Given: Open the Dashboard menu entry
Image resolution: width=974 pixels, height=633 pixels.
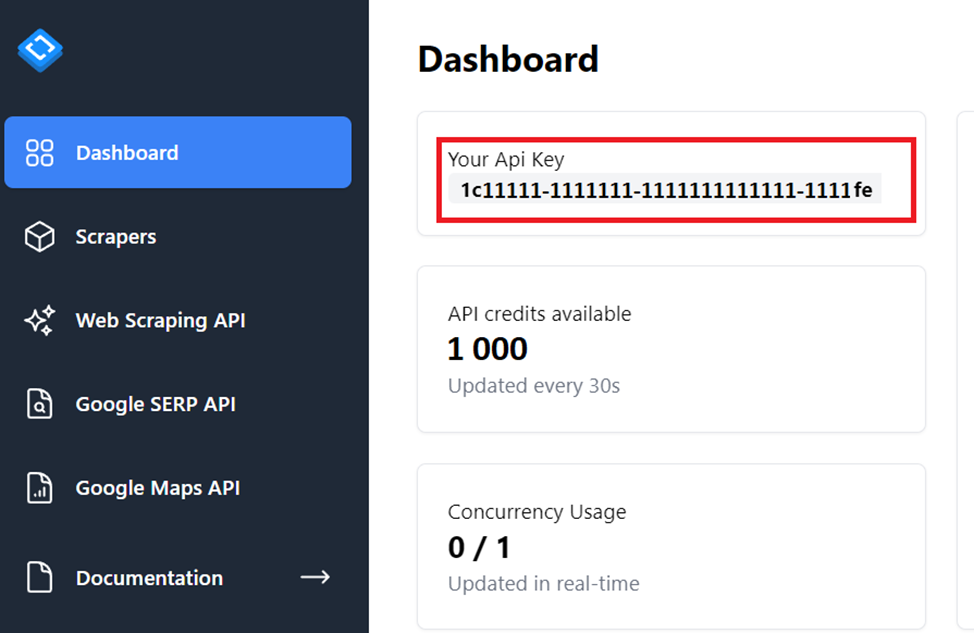Looking at the screenshot, I should [127, 152].
